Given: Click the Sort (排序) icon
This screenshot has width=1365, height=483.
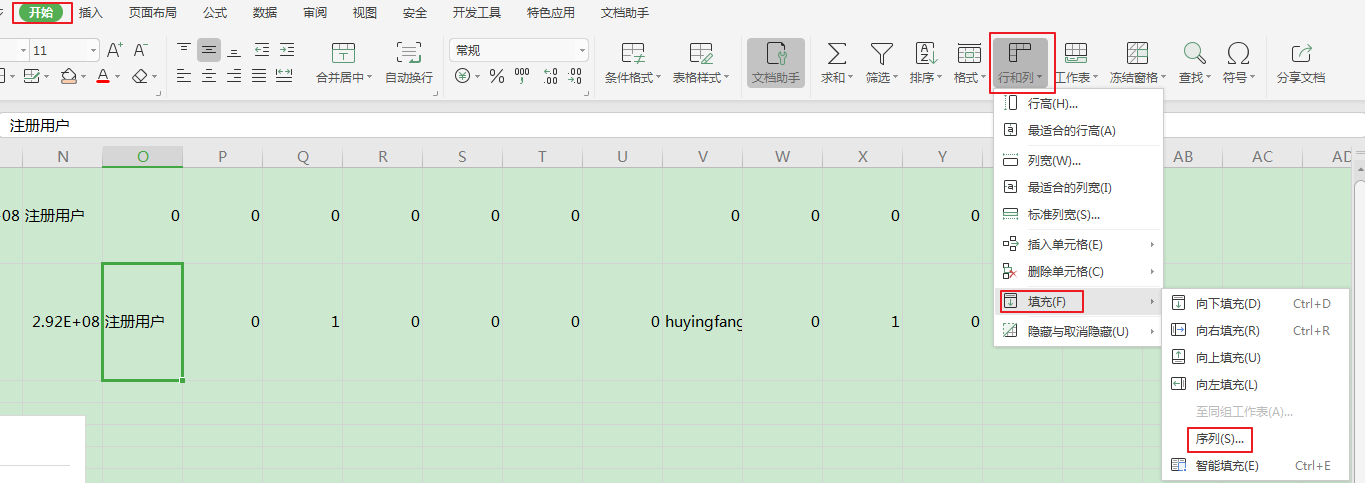Looking at the screenshot, I should pyautogui.click(x=925, y=54).
